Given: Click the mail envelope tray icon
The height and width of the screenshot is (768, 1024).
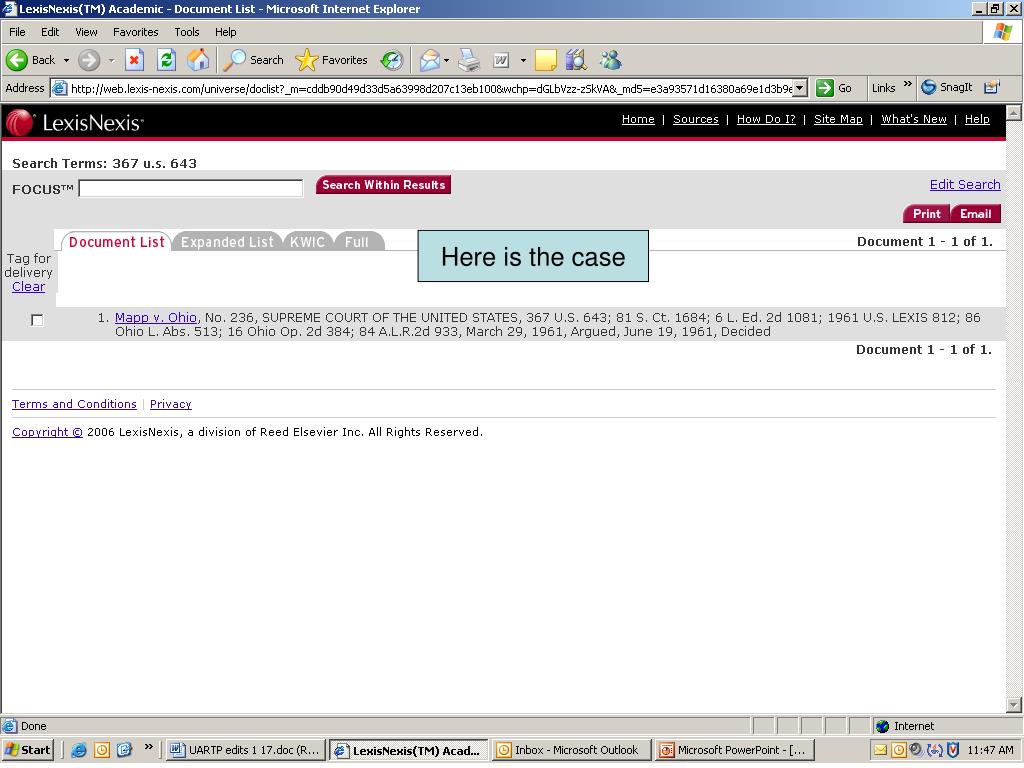Looking at the screenshot, I should tap(881, 750).
